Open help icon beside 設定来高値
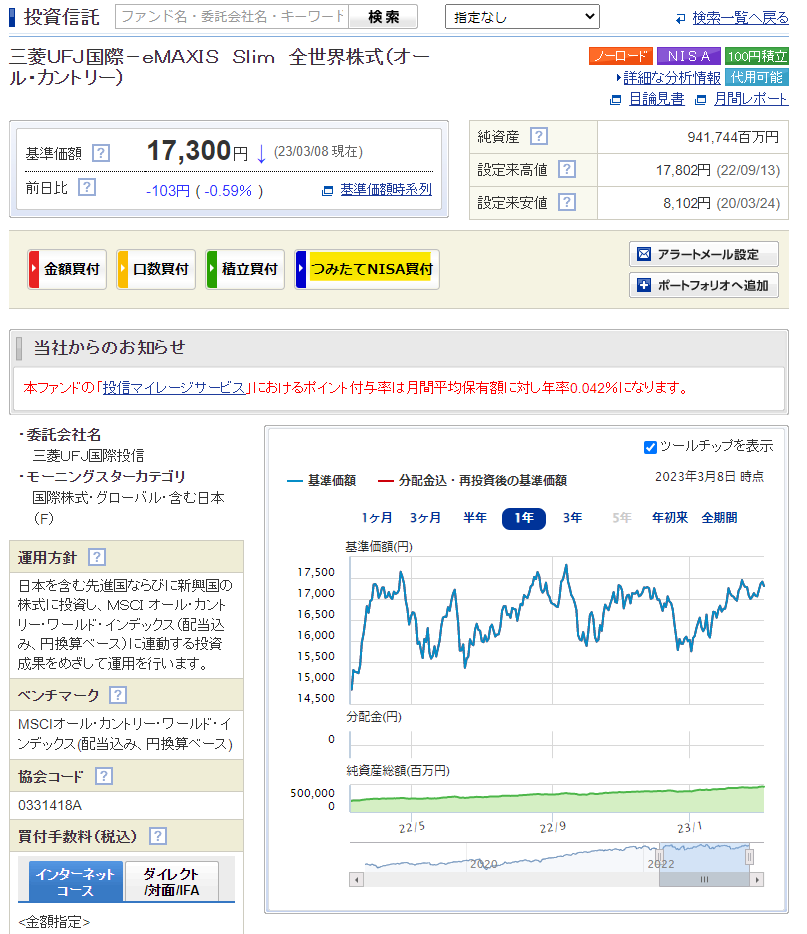 [567, 169]
